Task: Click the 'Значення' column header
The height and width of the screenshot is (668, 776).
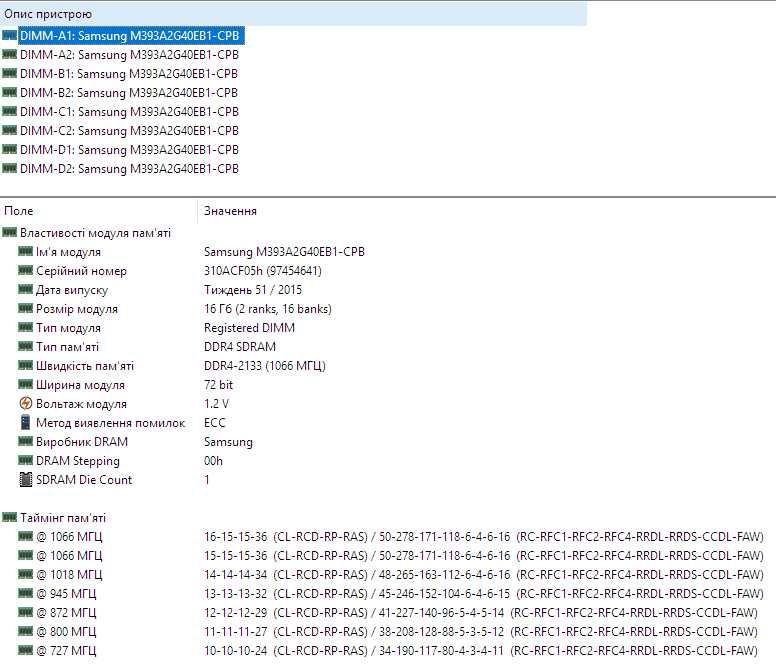Action: click(230, 211)
